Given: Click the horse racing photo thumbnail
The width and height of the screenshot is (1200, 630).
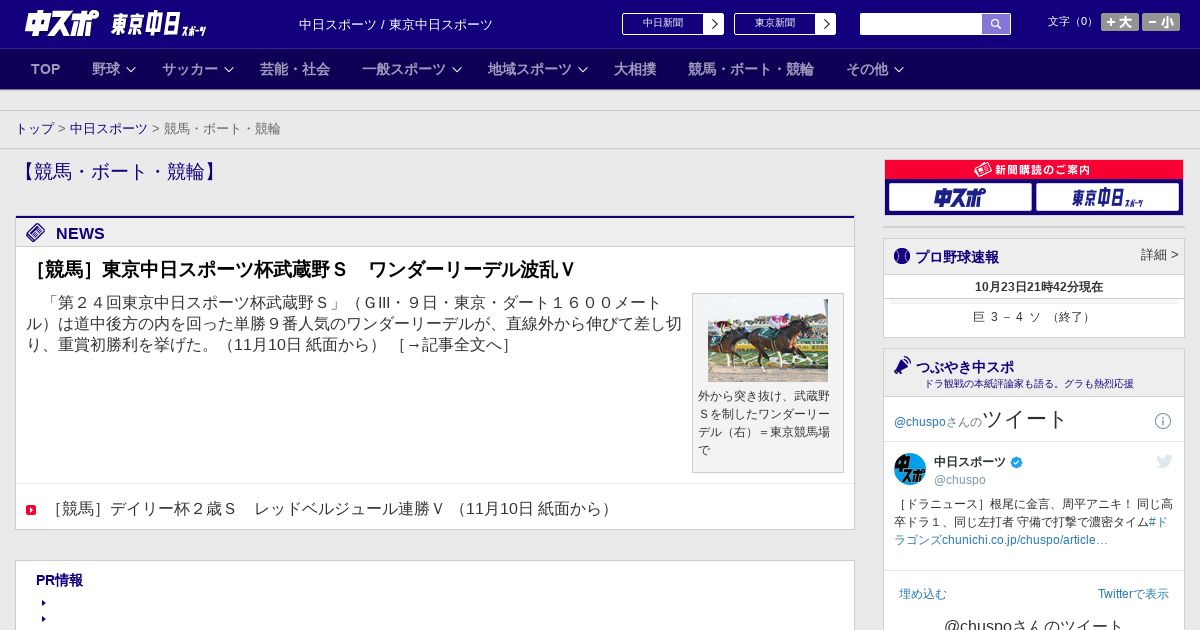Looking at the screenshot, I should pyautogui.click(x=768, y=340).
